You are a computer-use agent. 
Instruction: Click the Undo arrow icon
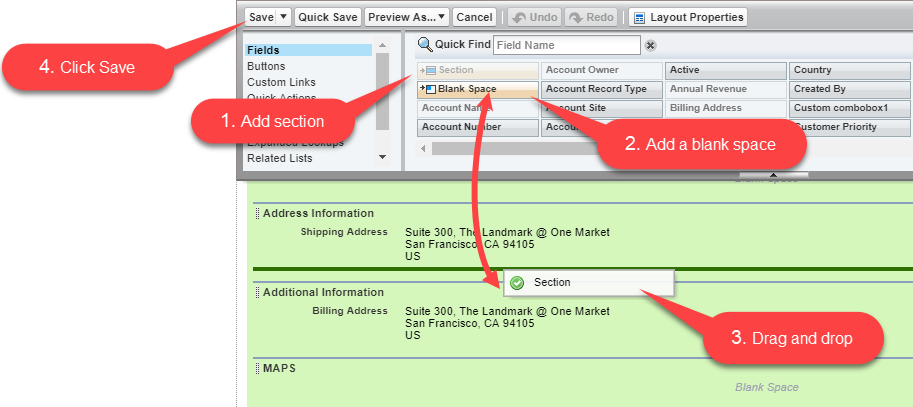(x=518, y=17)
